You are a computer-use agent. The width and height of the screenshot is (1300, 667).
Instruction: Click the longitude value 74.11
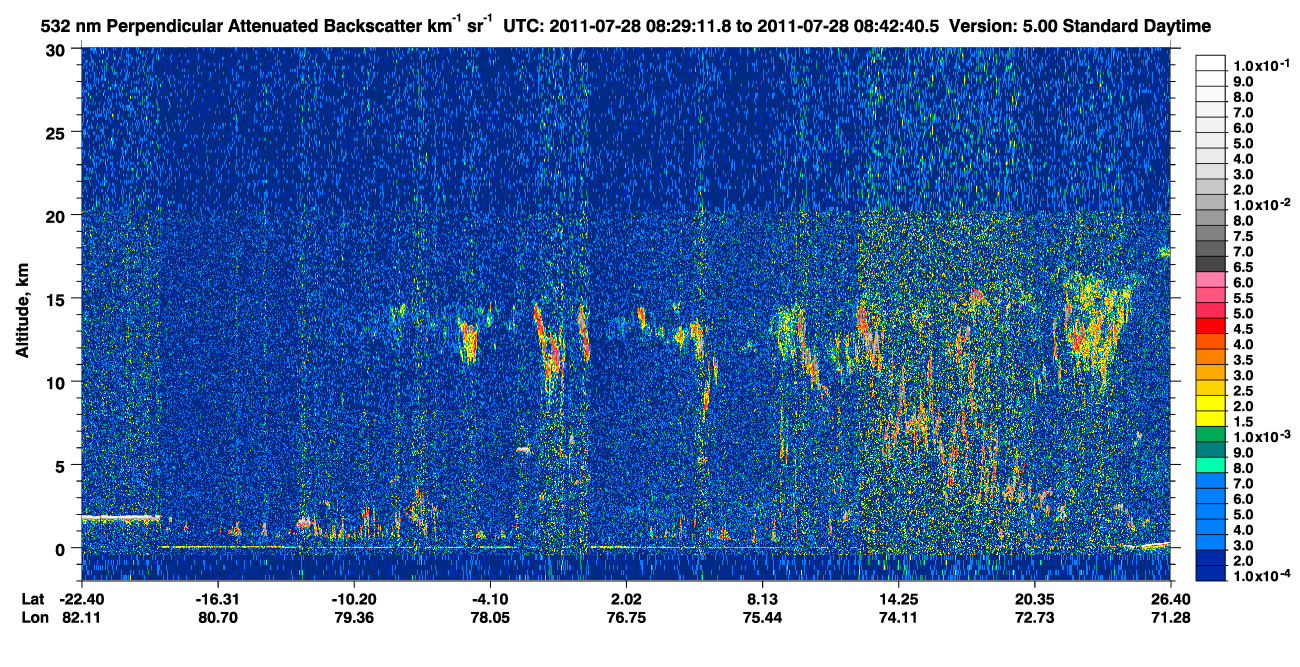pyautogui.click(x=899, y=618)
